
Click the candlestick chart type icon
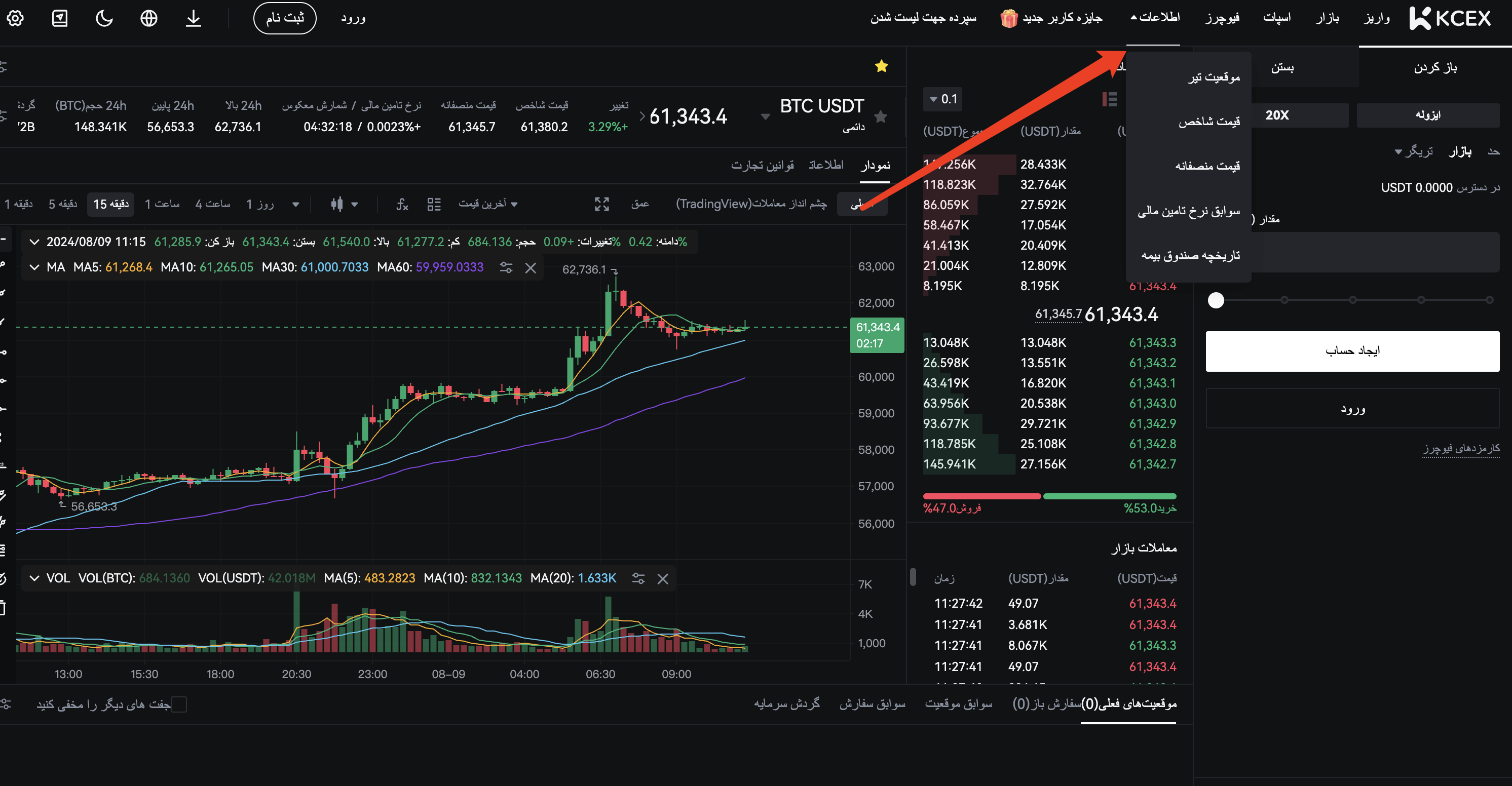(337, 204)
